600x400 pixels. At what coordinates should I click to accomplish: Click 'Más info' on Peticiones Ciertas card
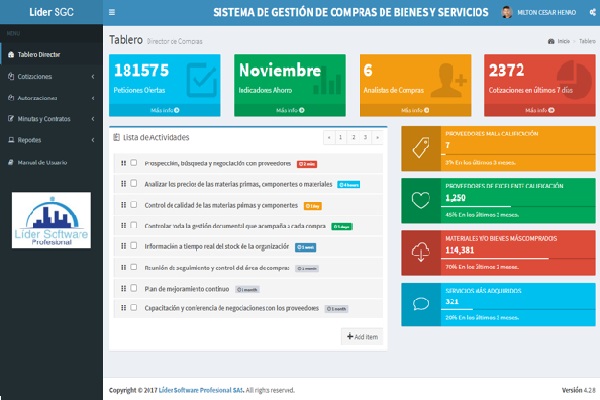(x=167, y=110)
